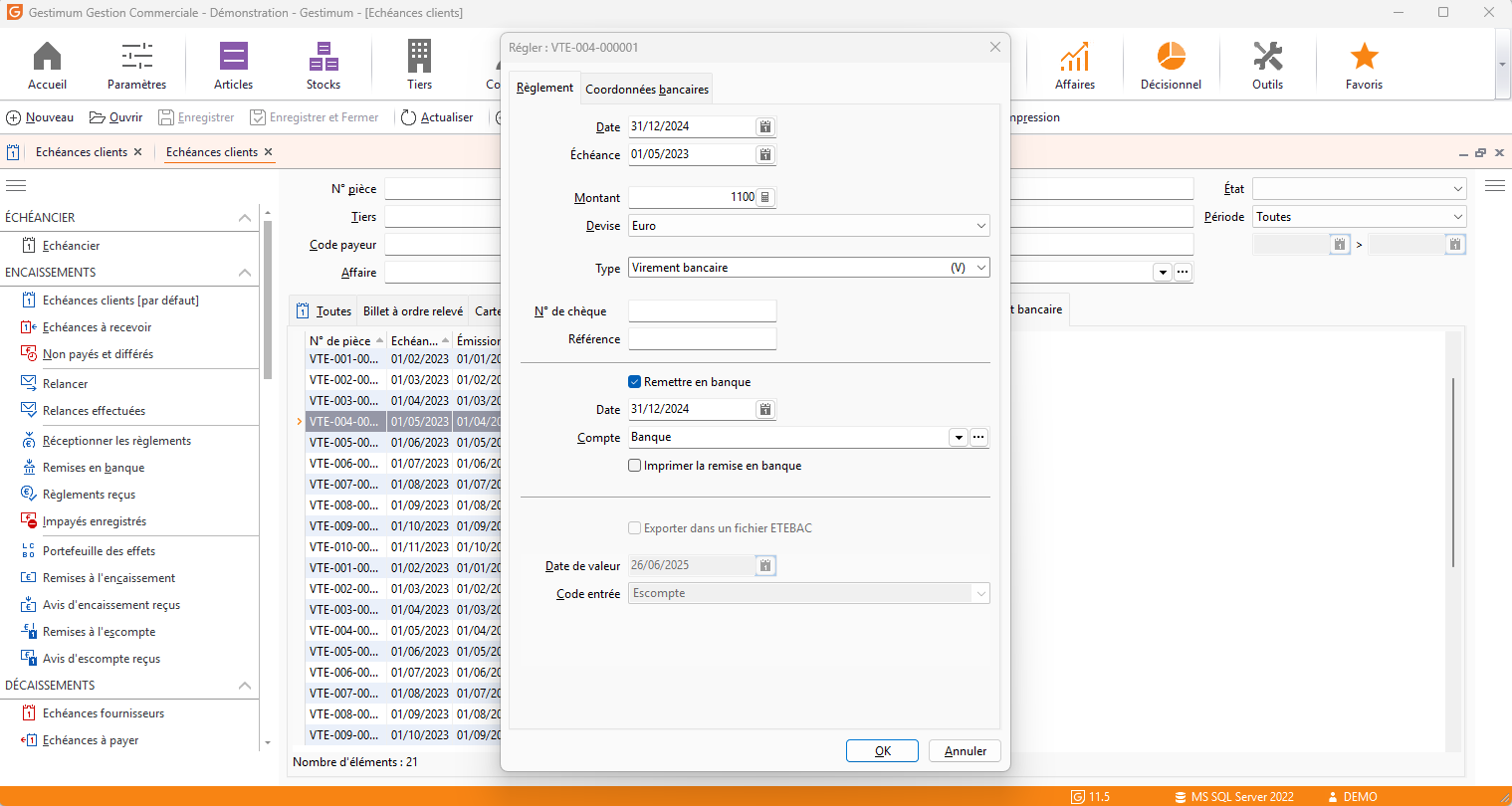Viewport: 1512px width, 806px height.
Task: Open the Code entrée Escompte dropdown
Action: pyautogui.click(x=980, y=593)
